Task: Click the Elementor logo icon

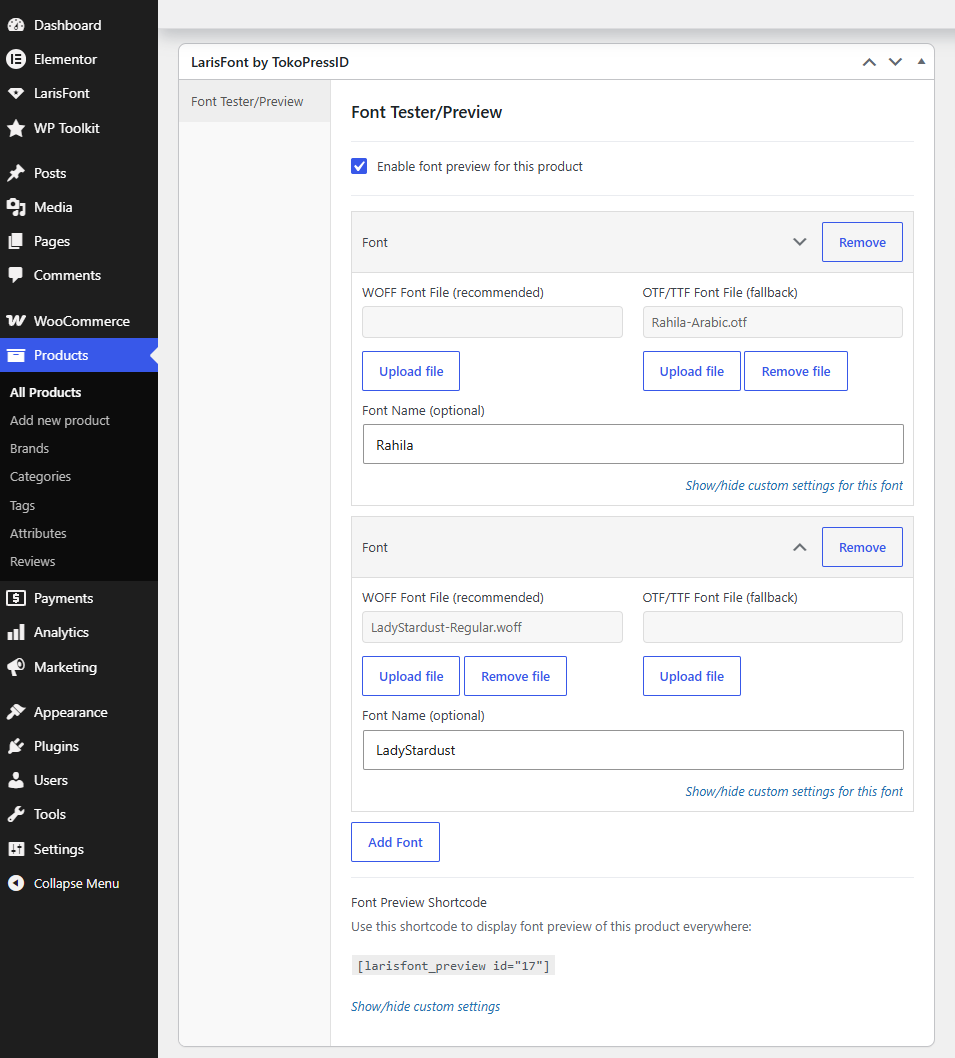Action: [16, 59]
